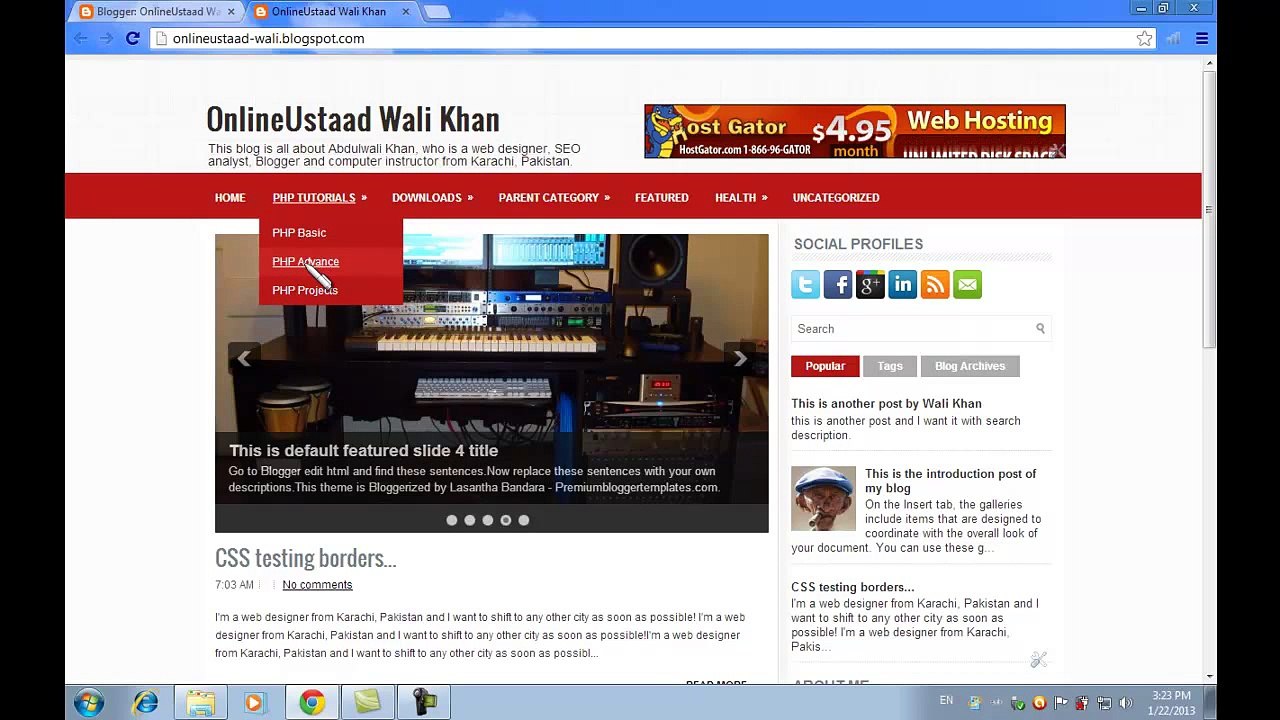Open the Facebook social profile icon

click(838, 285)
